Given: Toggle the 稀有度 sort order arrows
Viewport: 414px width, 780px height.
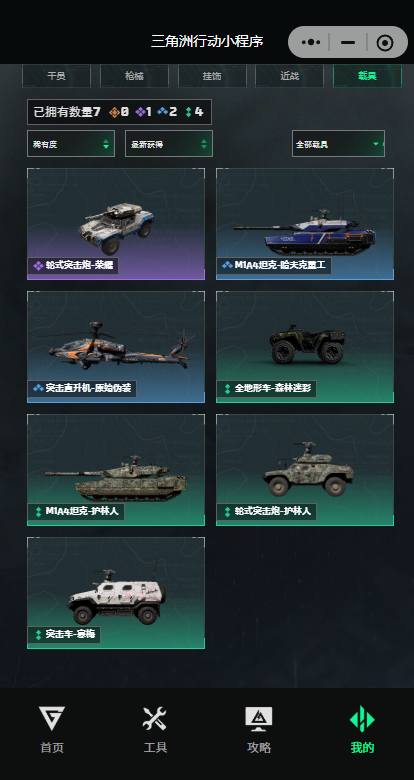Looking at the screenshot, I should tap(106, 144).
